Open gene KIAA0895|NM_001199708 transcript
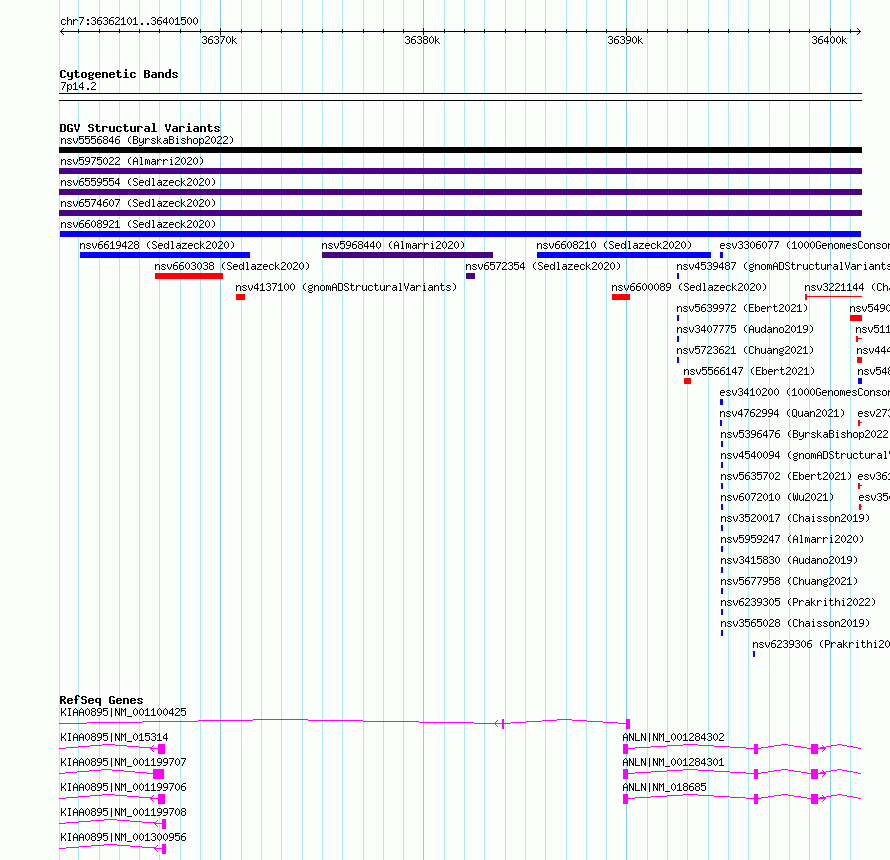Viewport: 890px width, 860px height. [123, 812]
